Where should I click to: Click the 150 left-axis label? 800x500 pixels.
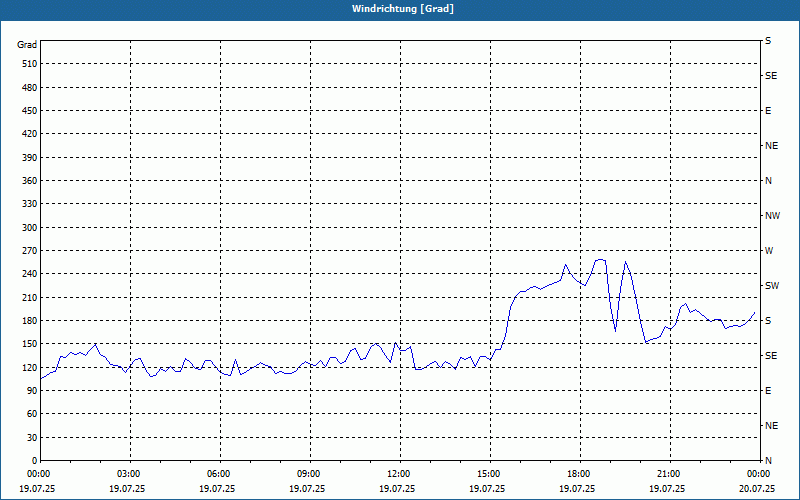[30, 344]
